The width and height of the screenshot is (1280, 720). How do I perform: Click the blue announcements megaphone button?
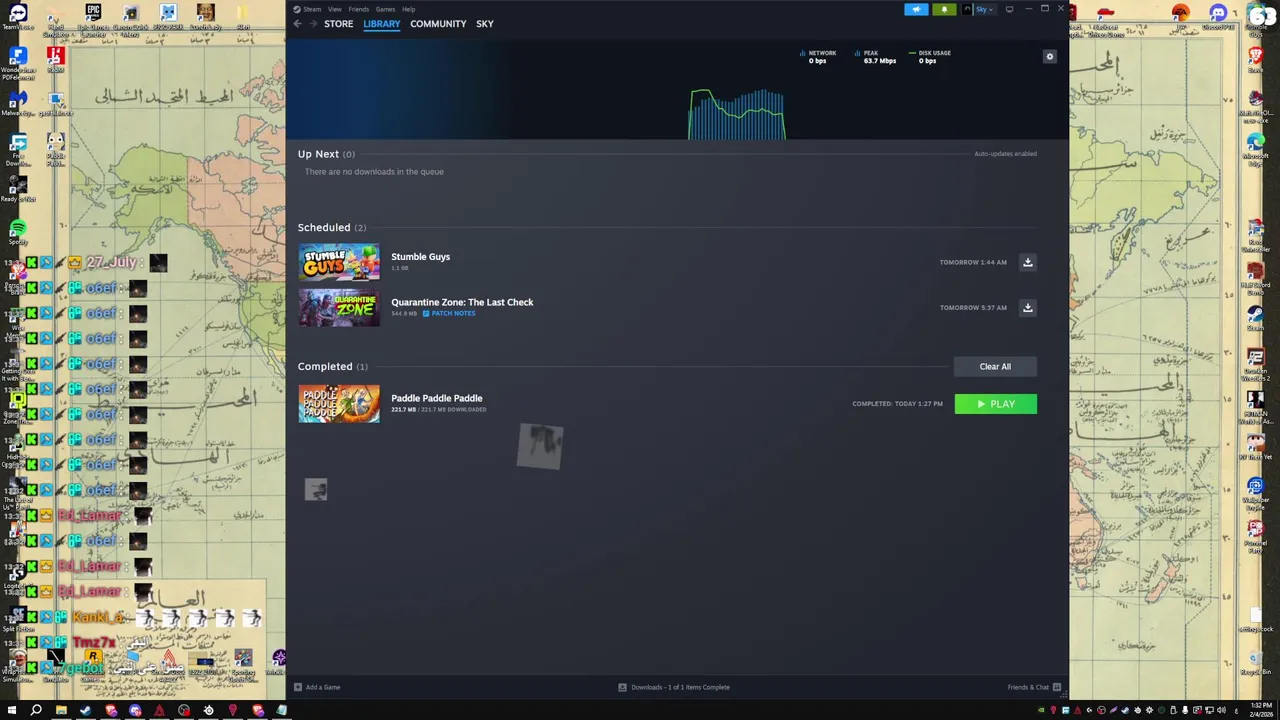click(x=916, y=9)
